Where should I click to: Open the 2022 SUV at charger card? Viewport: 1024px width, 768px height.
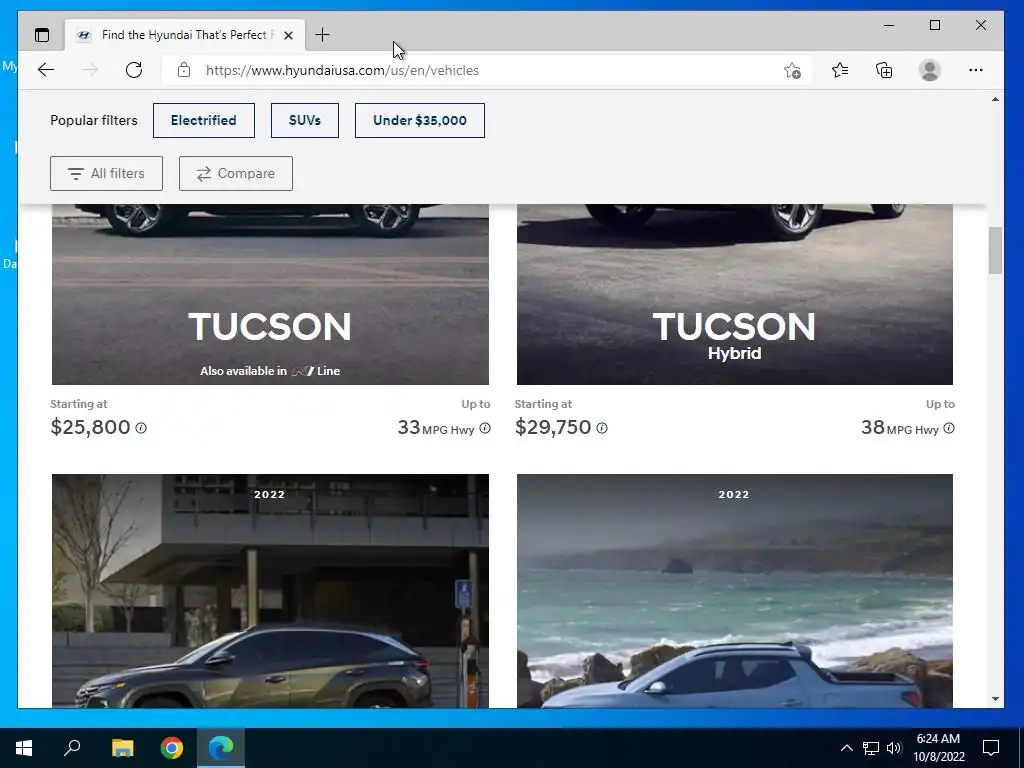click(270, 591)
